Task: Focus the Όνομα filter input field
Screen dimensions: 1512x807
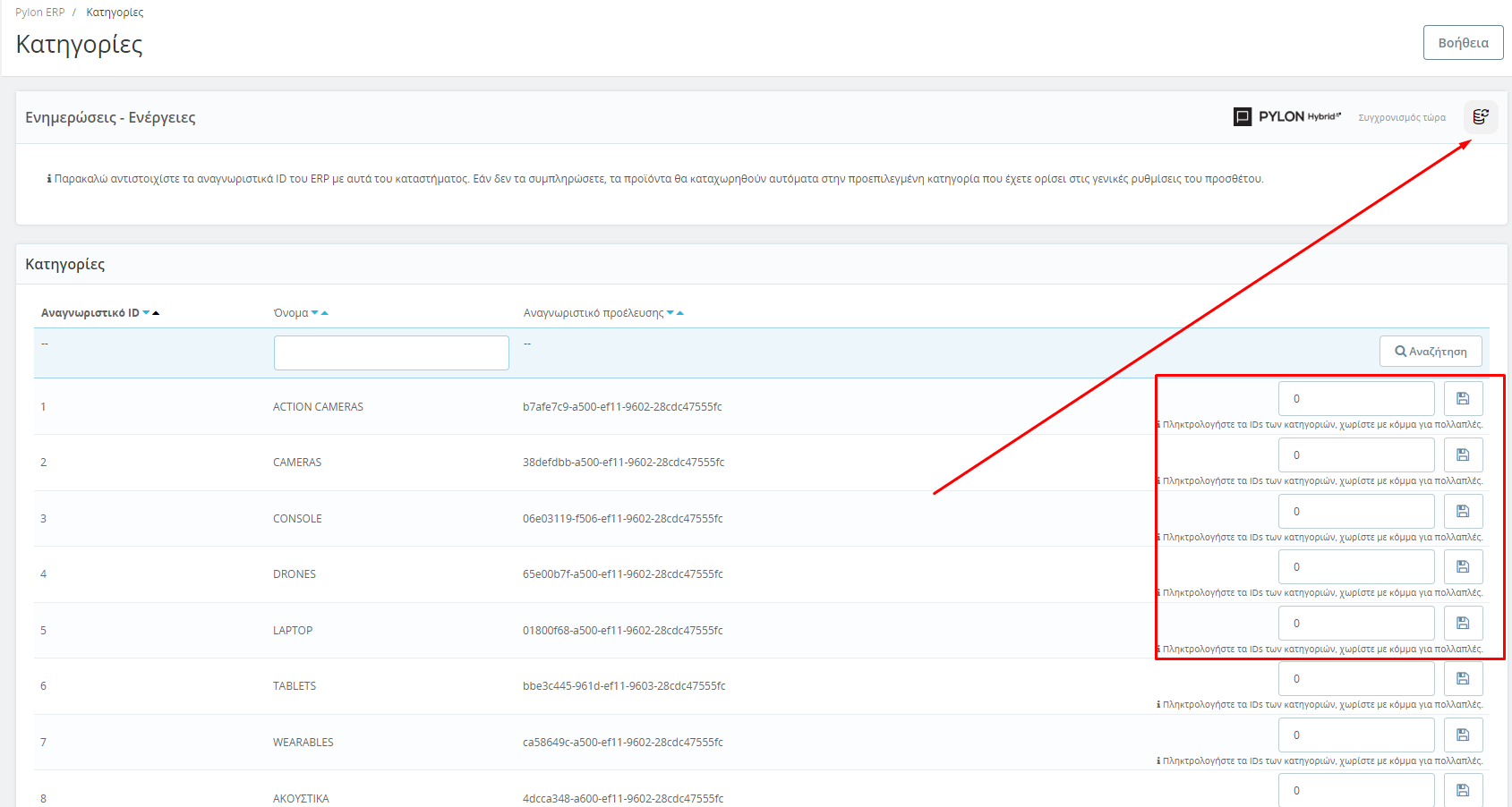Action: click(391, 353)
